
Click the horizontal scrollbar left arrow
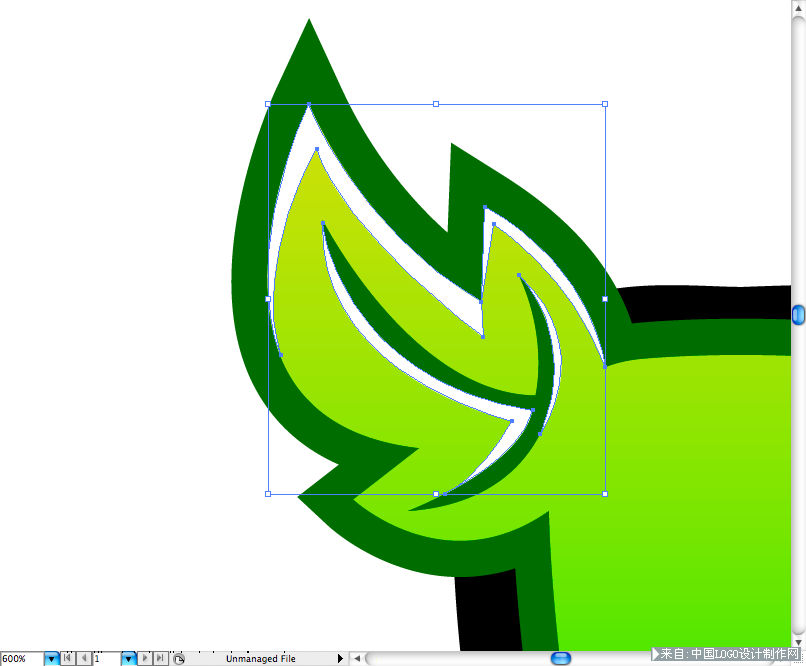pos(357,658)
